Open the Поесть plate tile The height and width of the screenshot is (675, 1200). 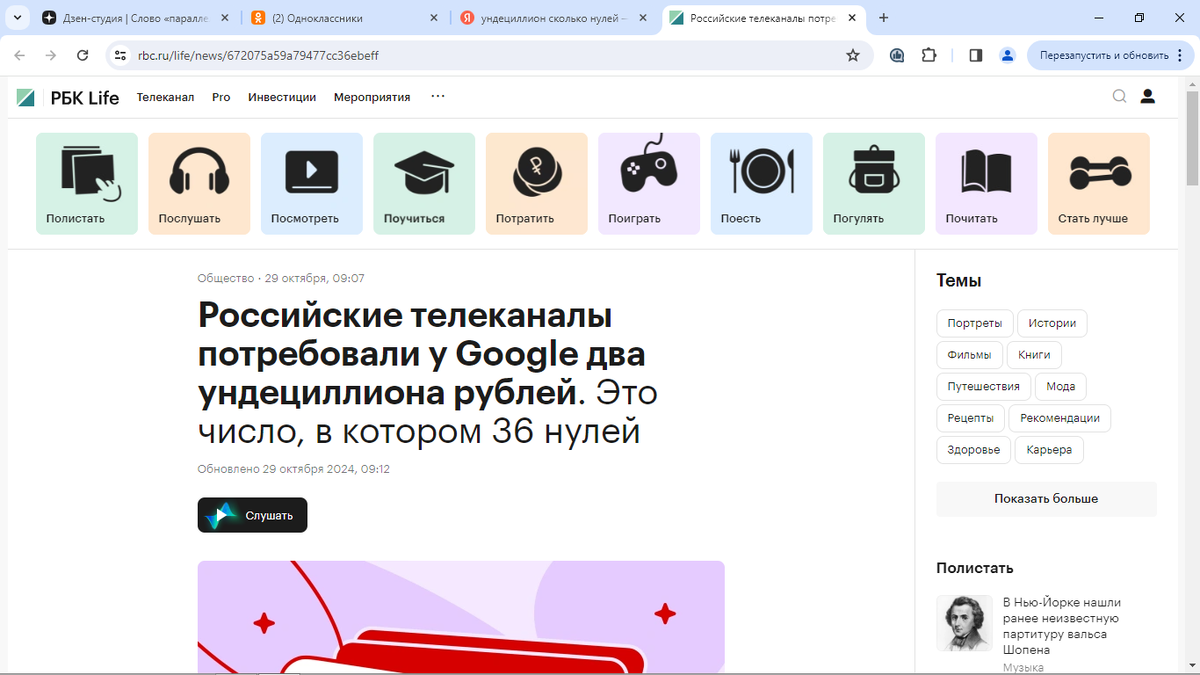(x=762, y=184)
